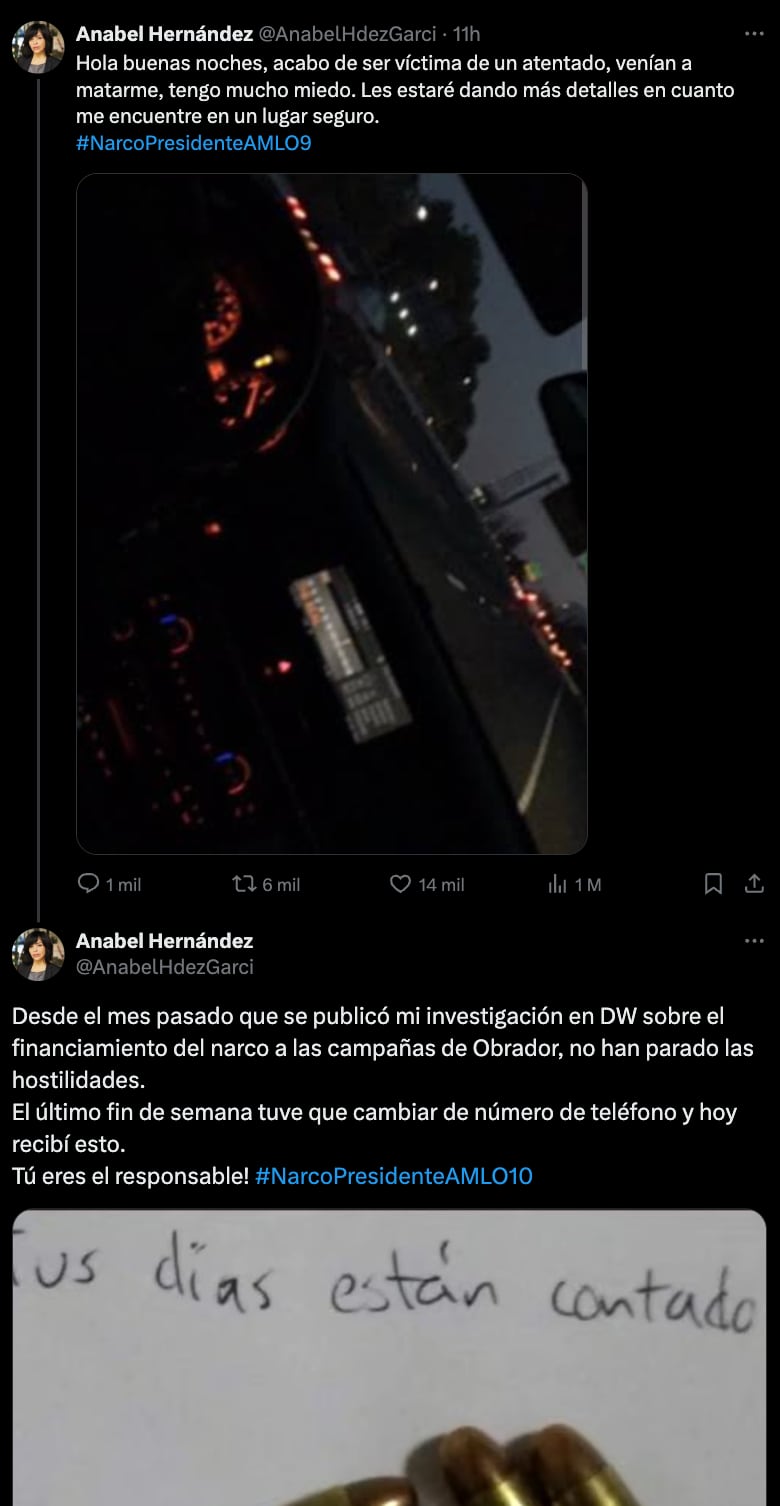Bookmark the first tweet

coord(714,884)
